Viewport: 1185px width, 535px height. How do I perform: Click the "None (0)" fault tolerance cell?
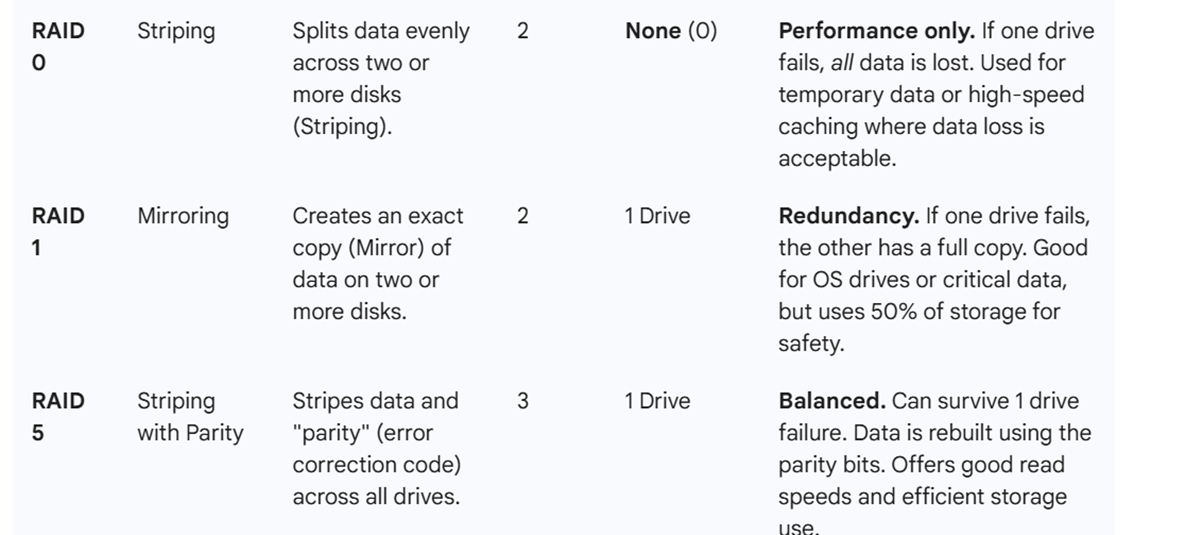click(671, 31)
